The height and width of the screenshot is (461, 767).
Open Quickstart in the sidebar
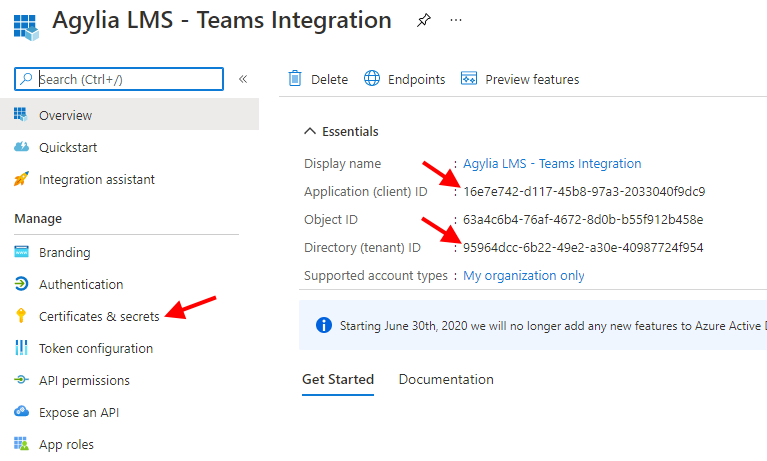coord(68,147)
